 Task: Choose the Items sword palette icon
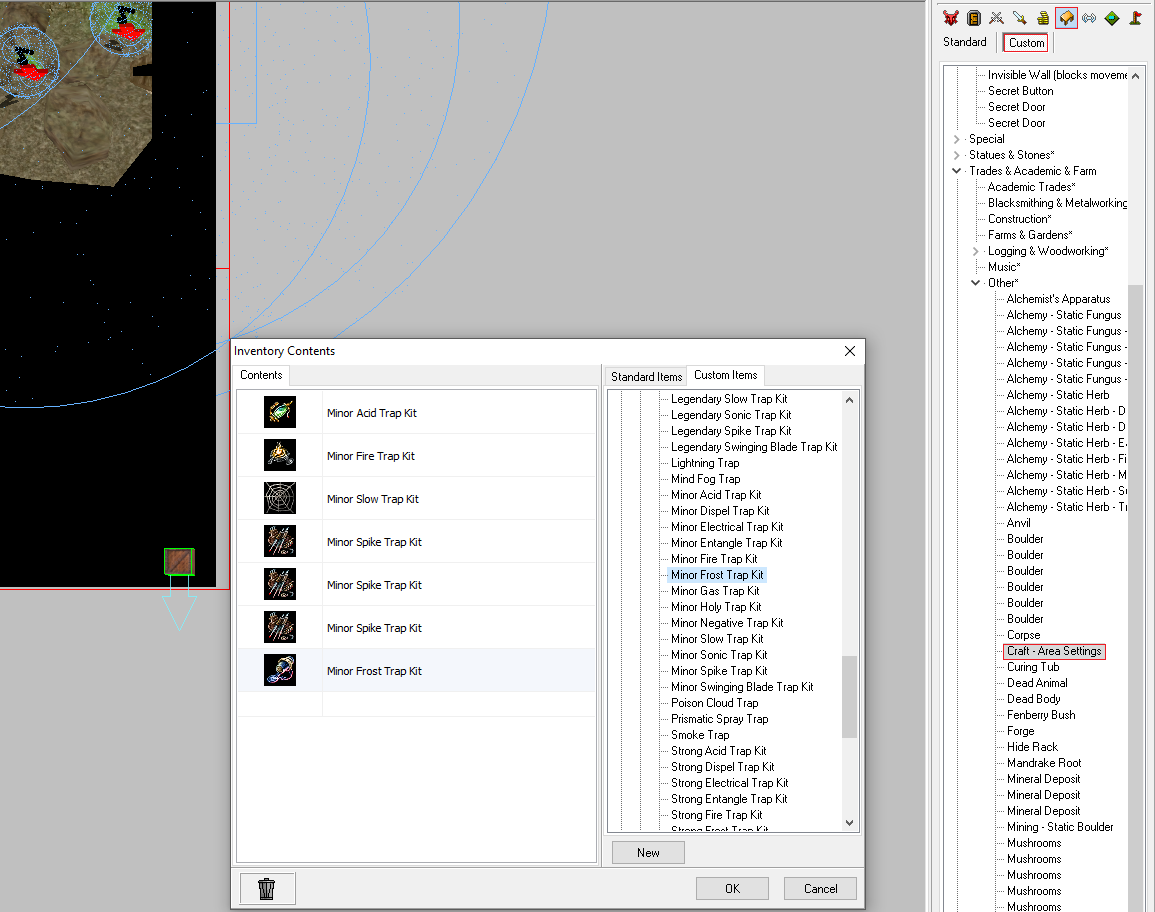(x=1019, y=17)
